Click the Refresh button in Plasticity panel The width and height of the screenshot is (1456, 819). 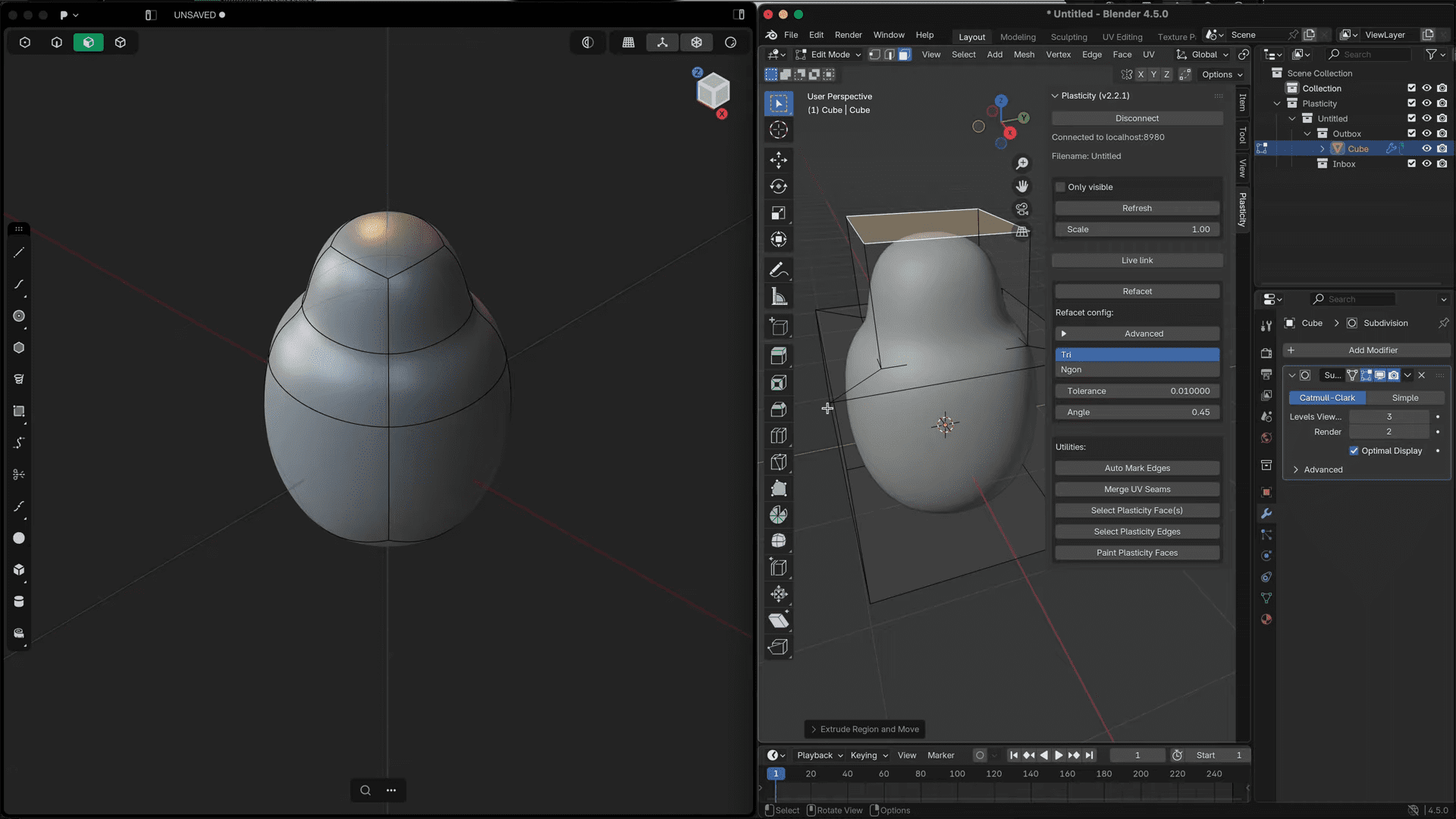tap(1137, 208)
